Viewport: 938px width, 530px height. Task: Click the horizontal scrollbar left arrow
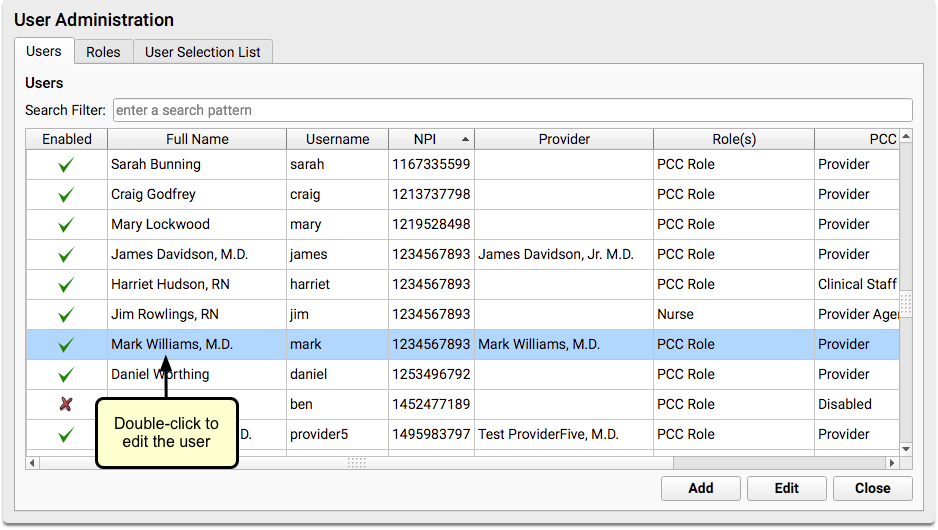[32, 463]
